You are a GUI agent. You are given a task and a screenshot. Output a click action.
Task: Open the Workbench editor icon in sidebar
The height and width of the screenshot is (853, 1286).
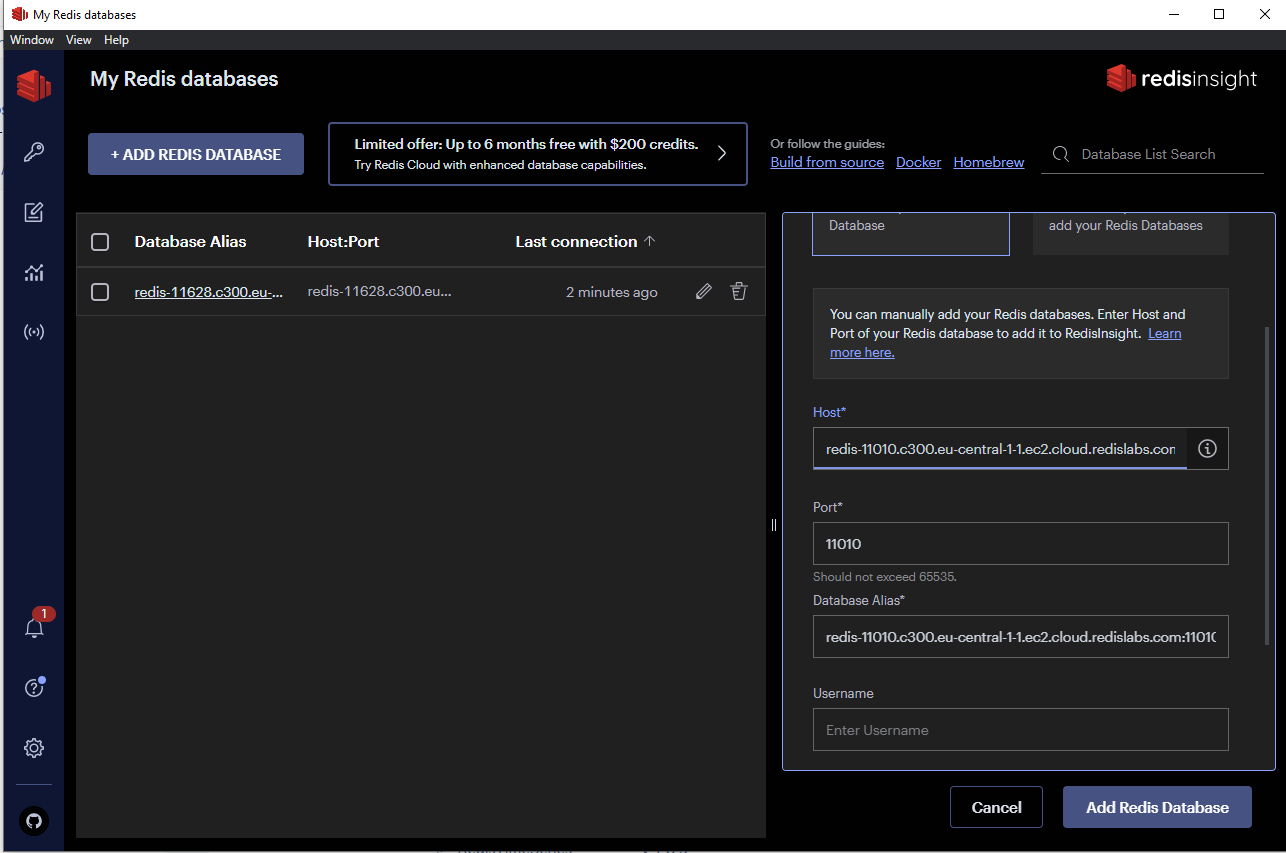34,212
